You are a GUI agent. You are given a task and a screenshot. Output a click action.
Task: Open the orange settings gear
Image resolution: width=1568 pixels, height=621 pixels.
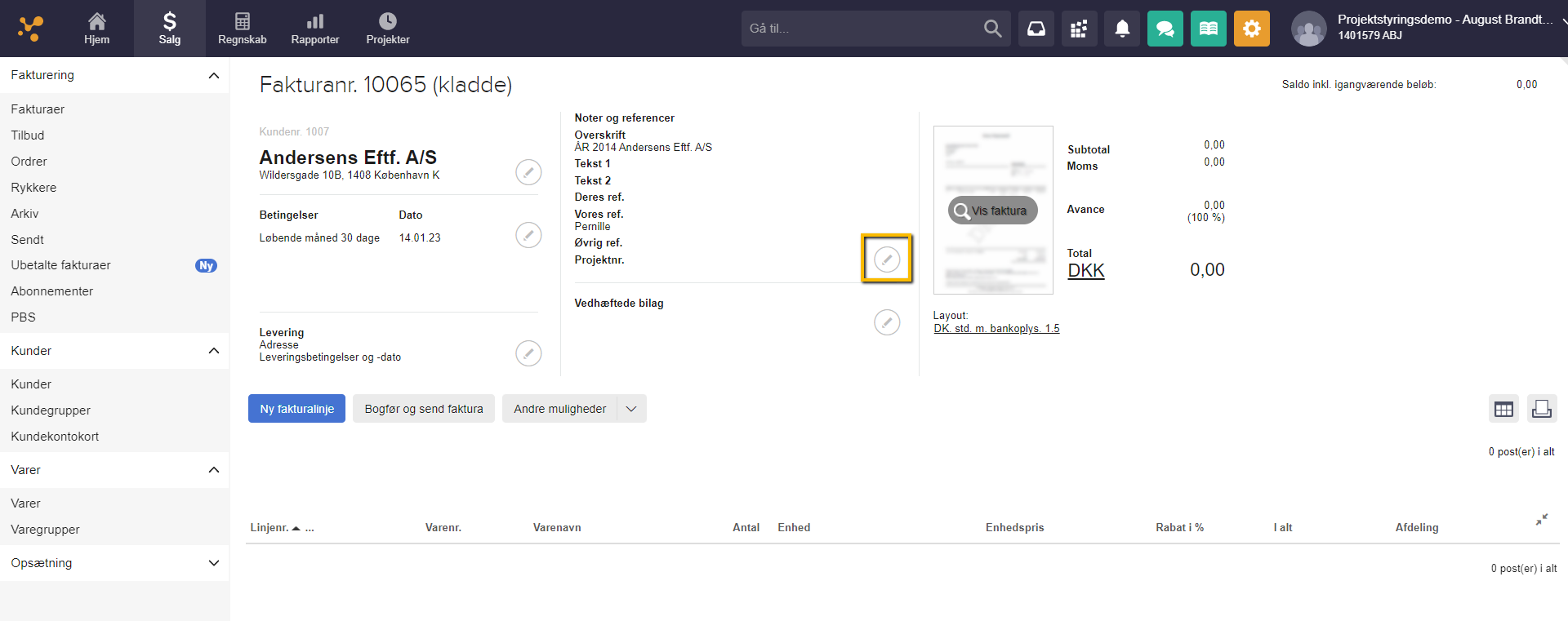tap(1251, 29)
